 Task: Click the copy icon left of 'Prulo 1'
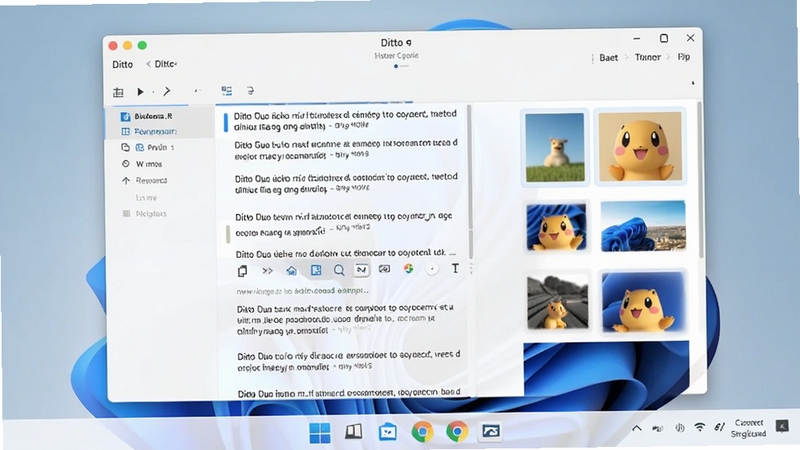(x=126, y=147)
